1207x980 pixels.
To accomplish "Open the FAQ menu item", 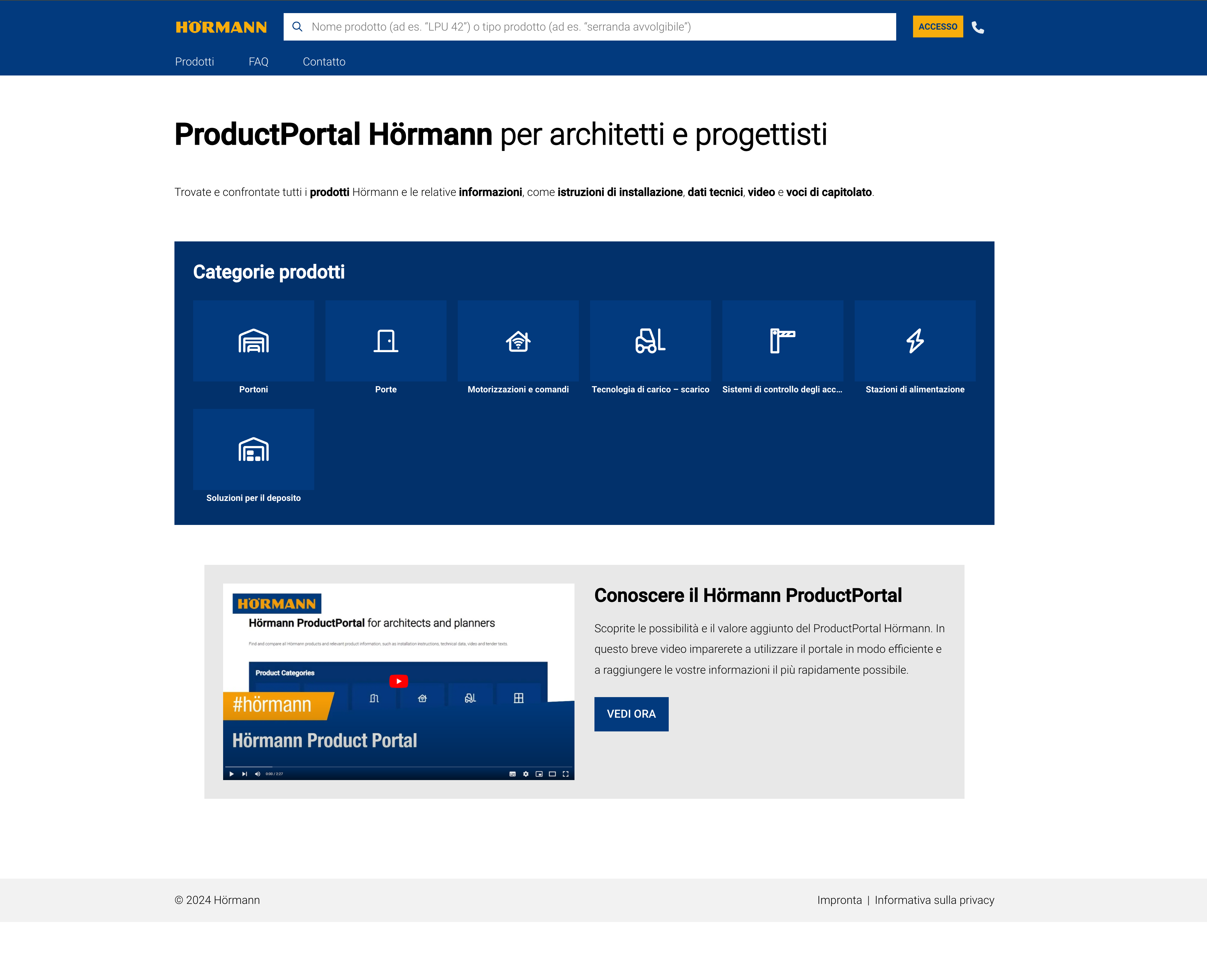I will (258, 61).
